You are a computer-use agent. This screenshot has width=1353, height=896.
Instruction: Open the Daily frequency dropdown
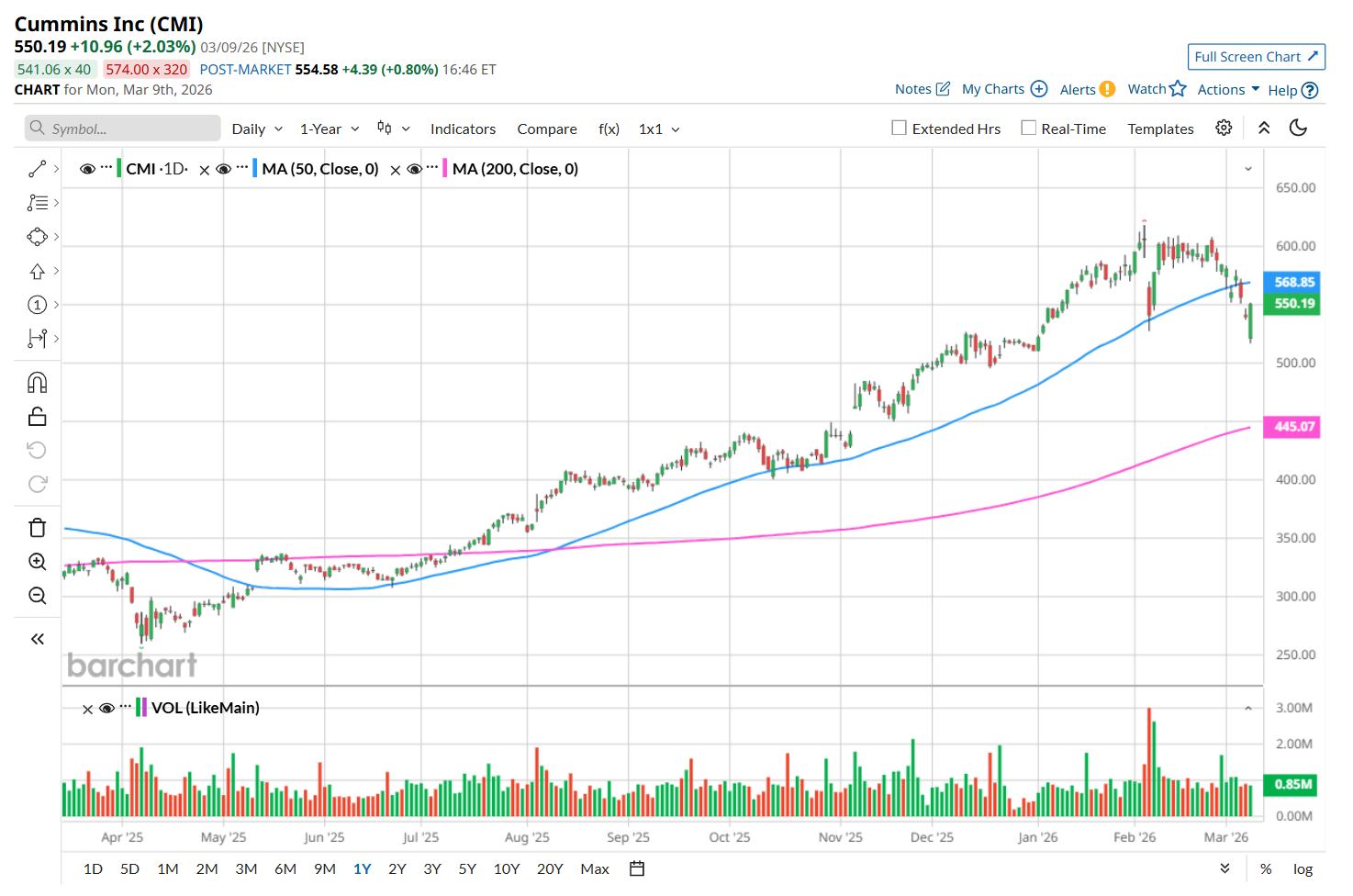click(257, 129)
